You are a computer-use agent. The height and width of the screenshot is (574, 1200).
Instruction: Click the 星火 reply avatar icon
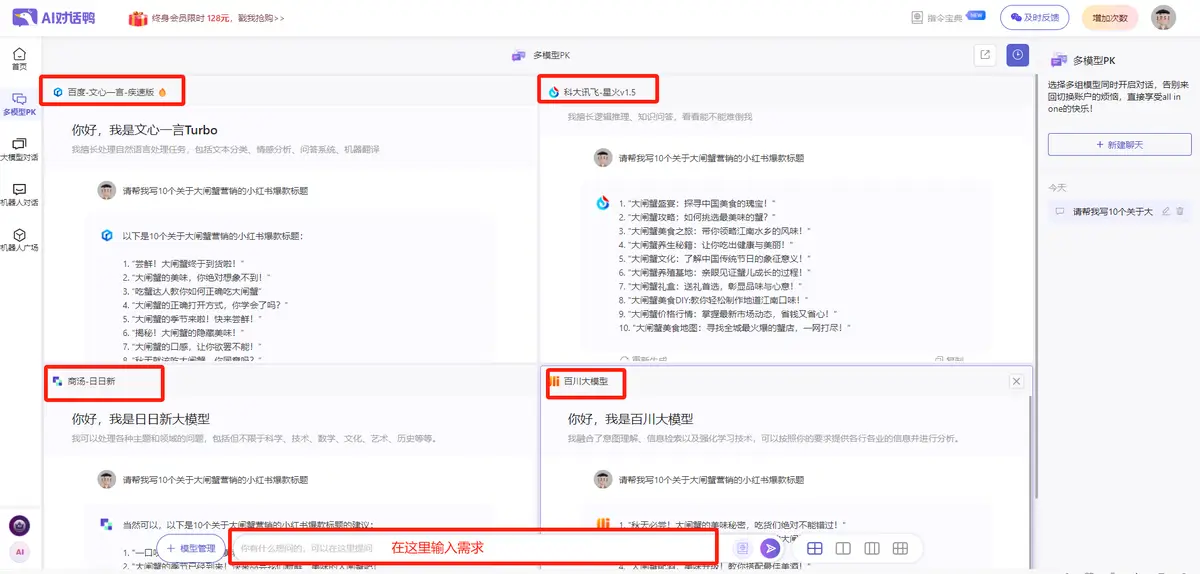pos(603,203)
